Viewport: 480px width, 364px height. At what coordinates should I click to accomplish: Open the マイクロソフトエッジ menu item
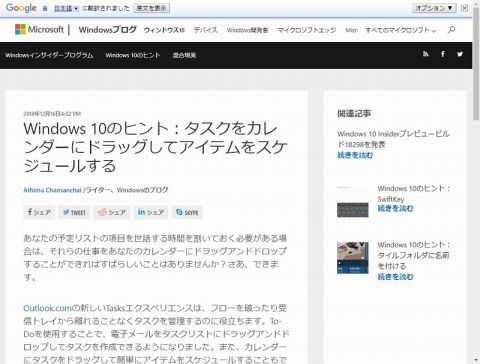coord(307,30)
